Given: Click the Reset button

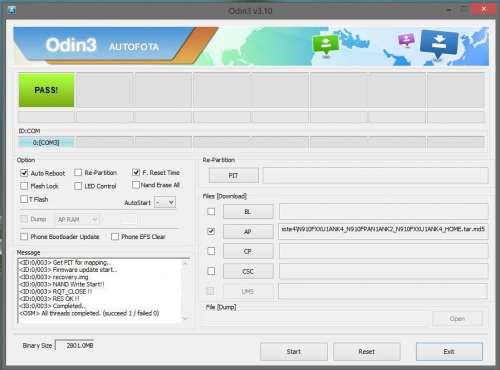Looking at the screenshot, I should pyautogui.click(x=367, y=352).
